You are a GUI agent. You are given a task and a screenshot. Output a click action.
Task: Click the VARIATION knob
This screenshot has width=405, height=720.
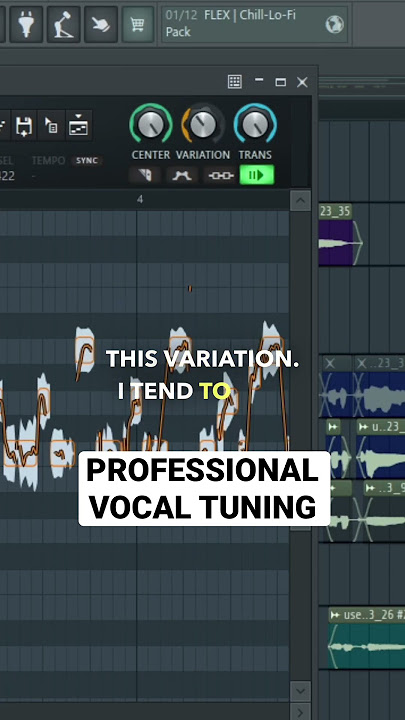point(203,124)
